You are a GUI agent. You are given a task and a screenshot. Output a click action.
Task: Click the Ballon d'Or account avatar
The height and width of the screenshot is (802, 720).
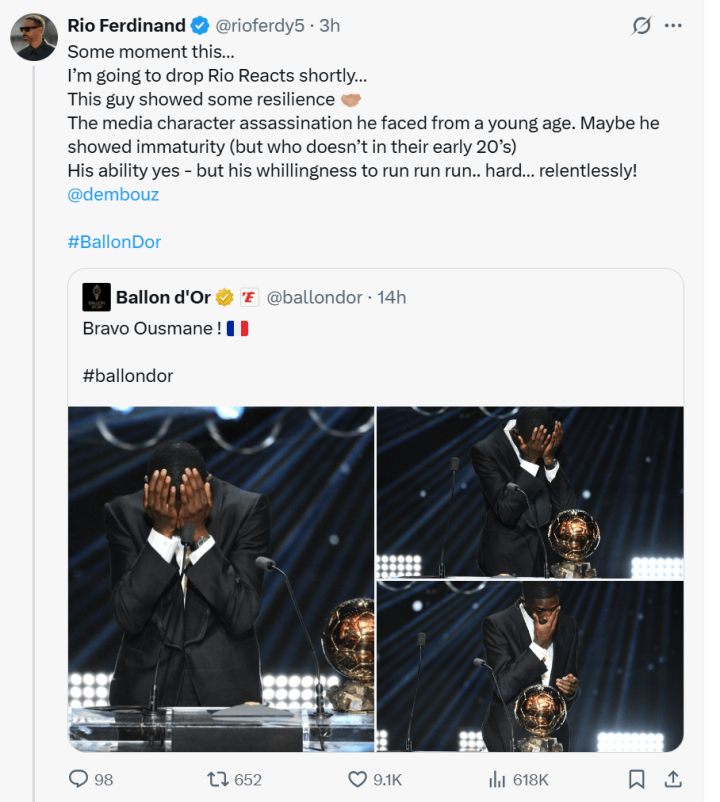pos(97,297)
